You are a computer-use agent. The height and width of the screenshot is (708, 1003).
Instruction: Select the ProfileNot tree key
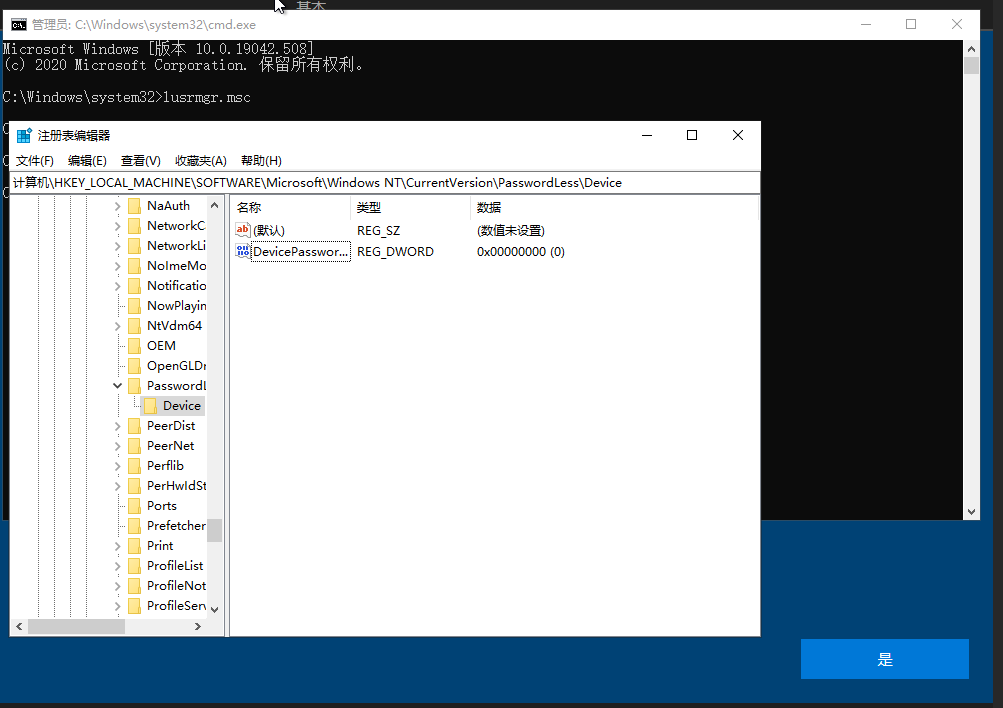click(177, 586)
